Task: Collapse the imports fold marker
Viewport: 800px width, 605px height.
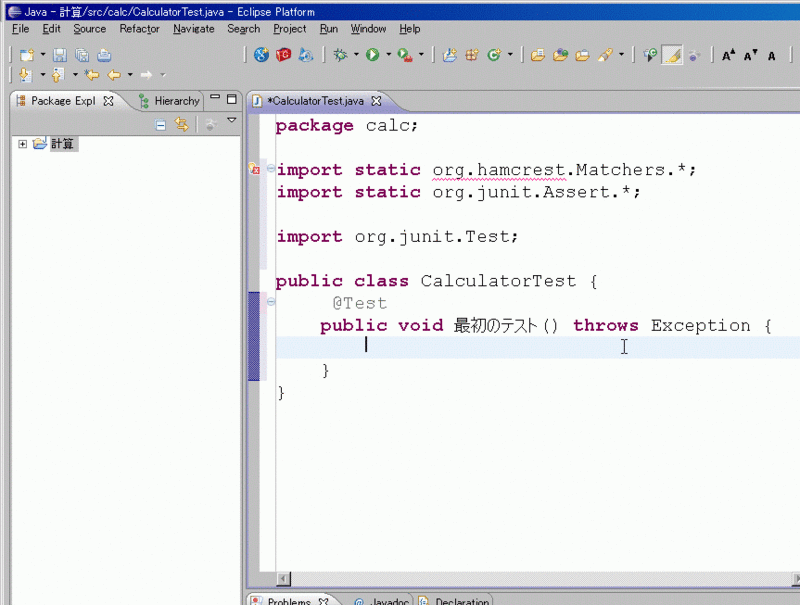Action: point(271,168)
